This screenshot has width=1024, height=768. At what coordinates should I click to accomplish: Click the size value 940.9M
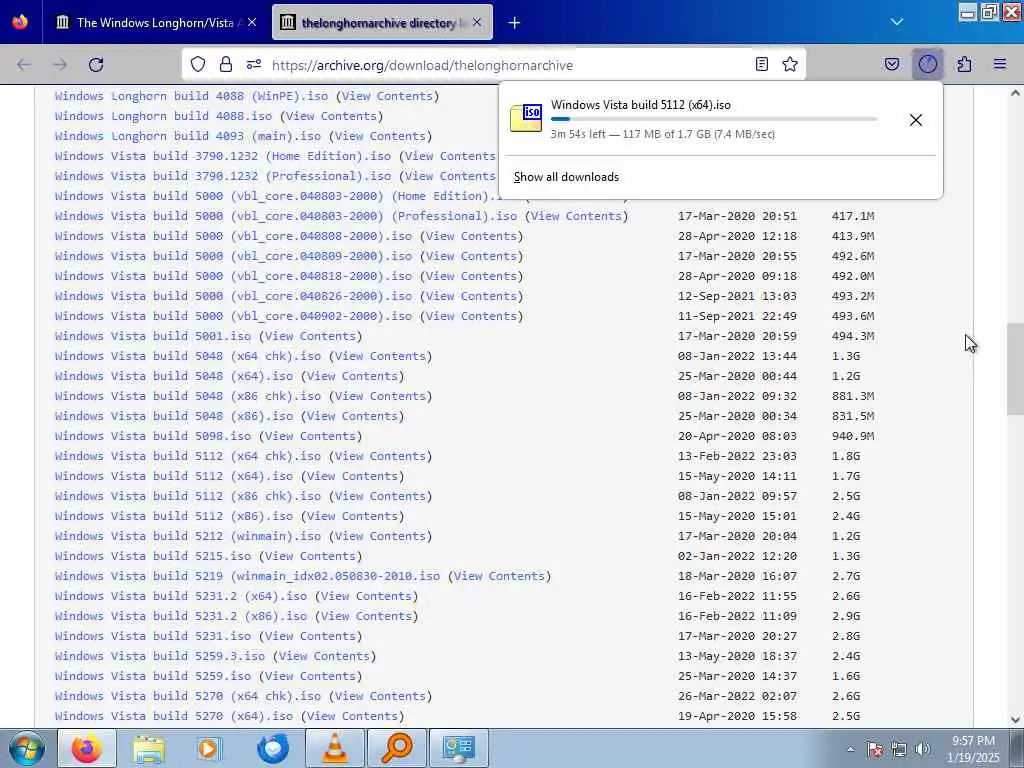[x=853, y=436]
